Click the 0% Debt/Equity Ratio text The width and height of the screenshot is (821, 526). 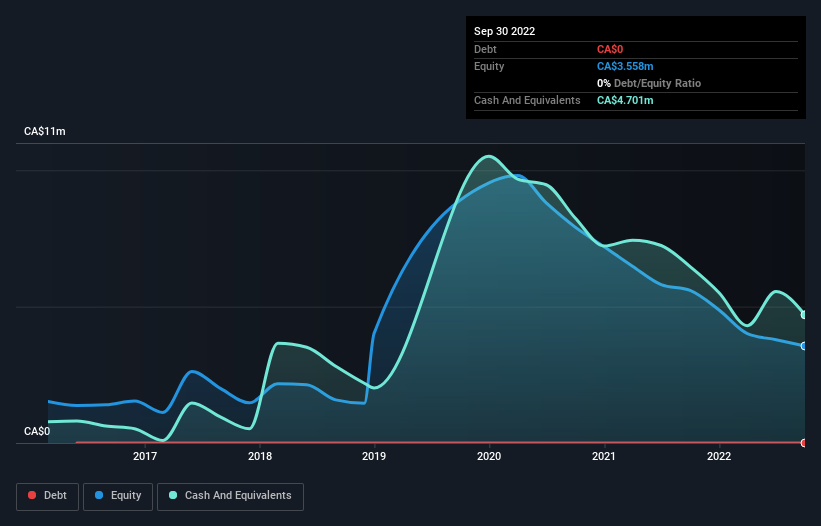pos(649,83)
